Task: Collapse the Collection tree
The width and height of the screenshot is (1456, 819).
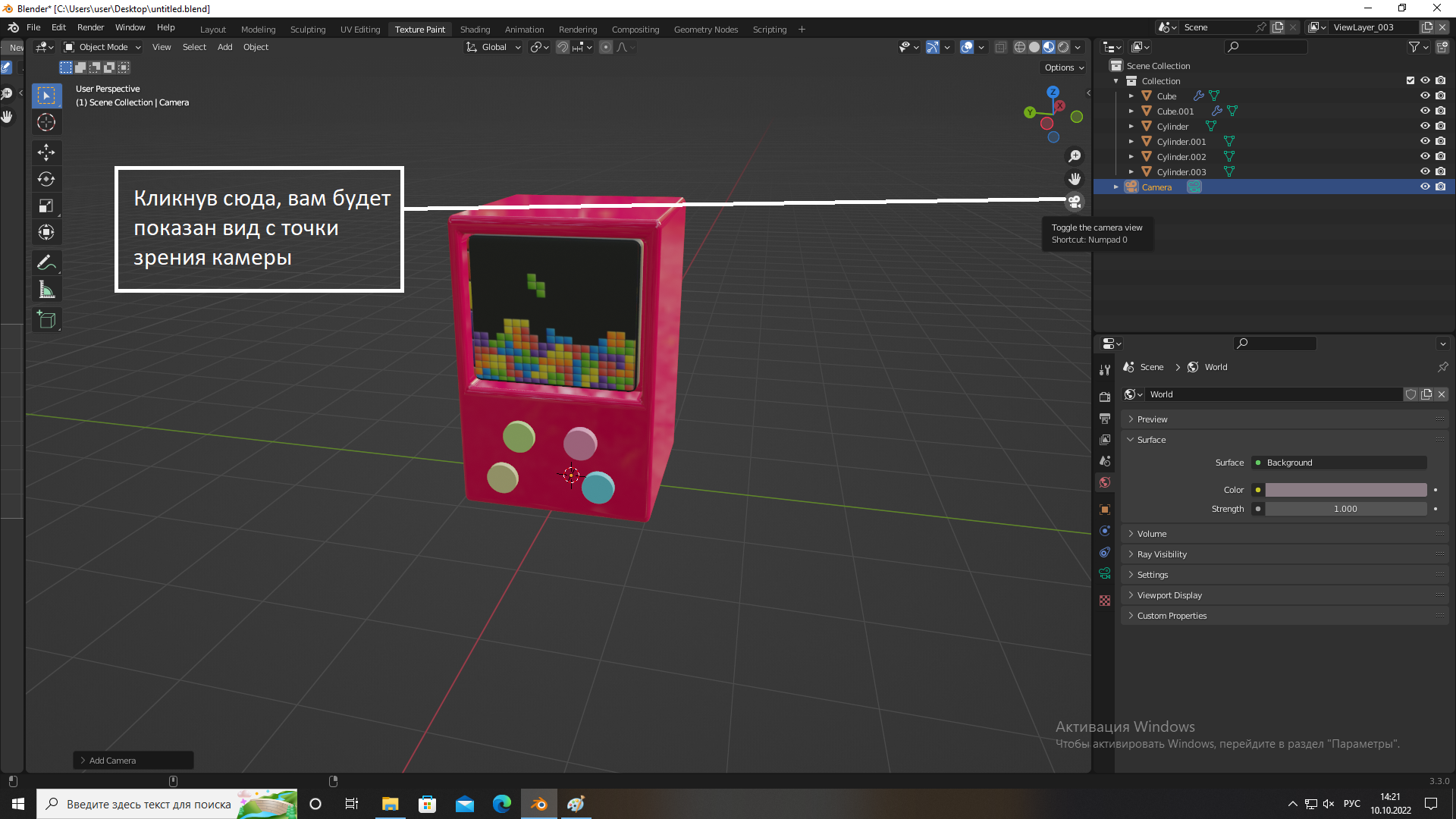Action: tap(1116, 81)
